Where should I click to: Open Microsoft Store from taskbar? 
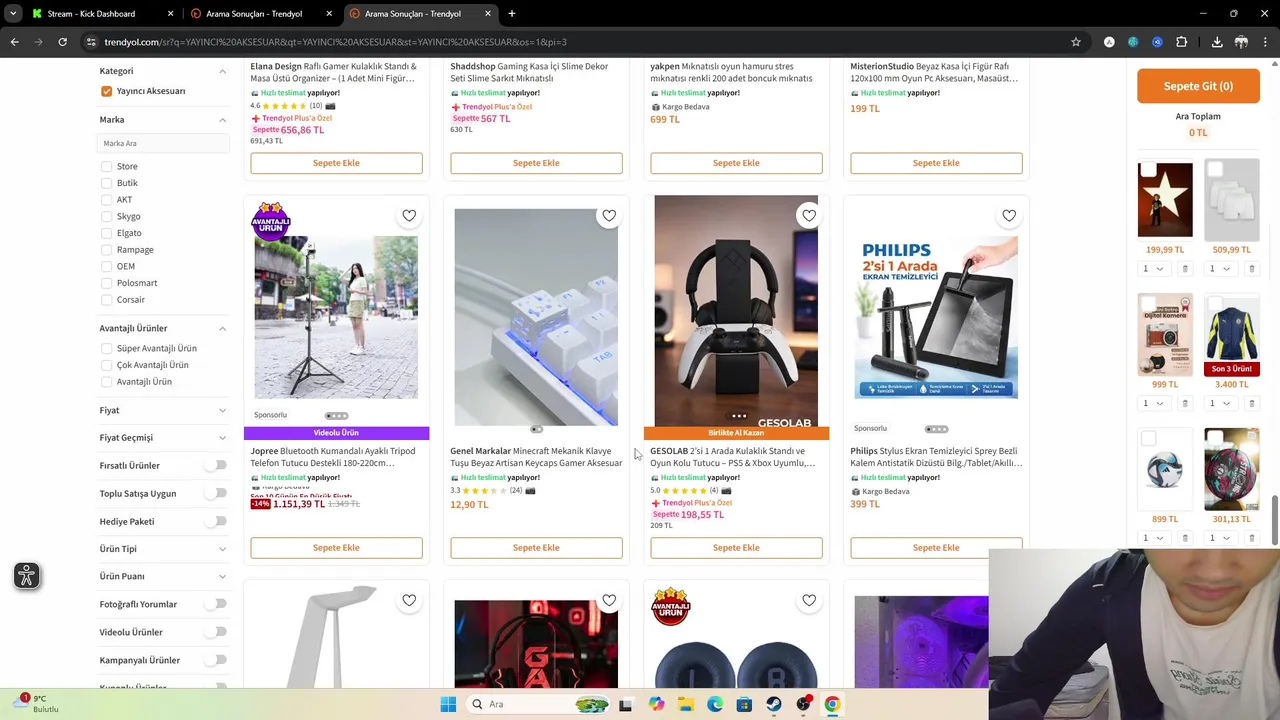(x=744, y=704)
